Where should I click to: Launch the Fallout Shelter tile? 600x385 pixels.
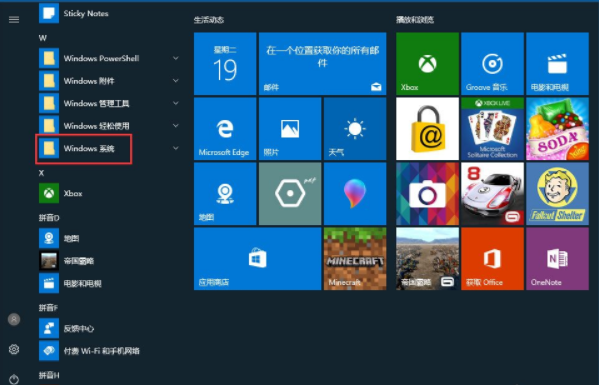(x=558, y=194)
